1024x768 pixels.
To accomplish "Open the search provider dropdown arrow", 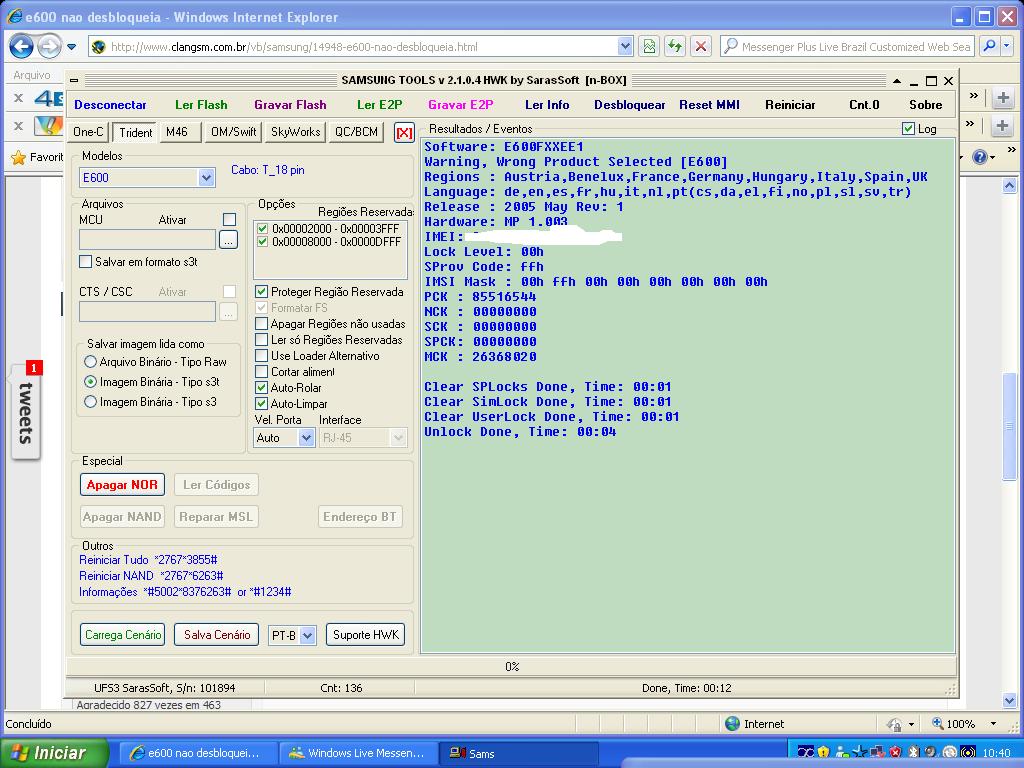I will [1008, 46].
